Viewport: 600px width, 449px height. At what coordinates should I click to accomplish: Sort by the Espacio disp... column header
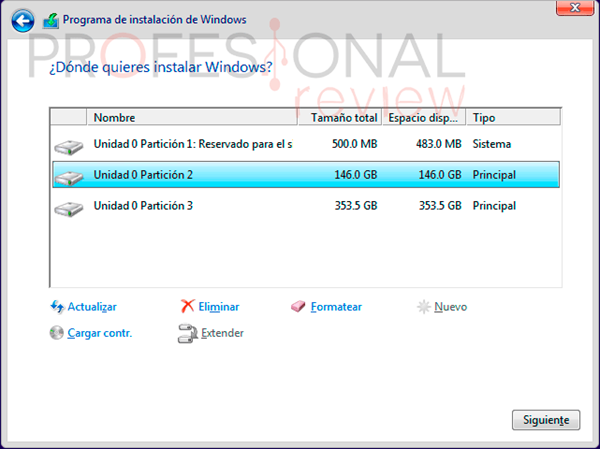coord(424,118)
